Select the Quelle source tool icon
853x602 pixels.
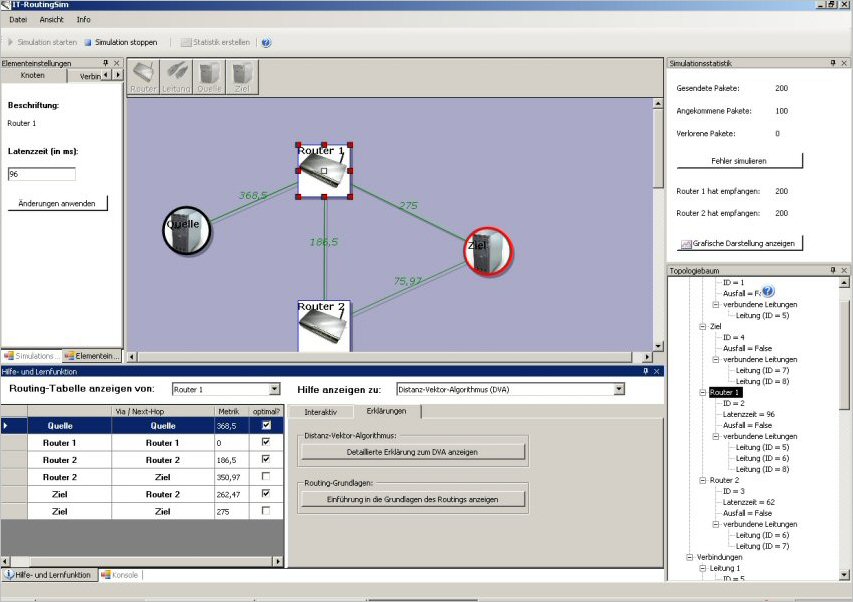pos(208,75)
